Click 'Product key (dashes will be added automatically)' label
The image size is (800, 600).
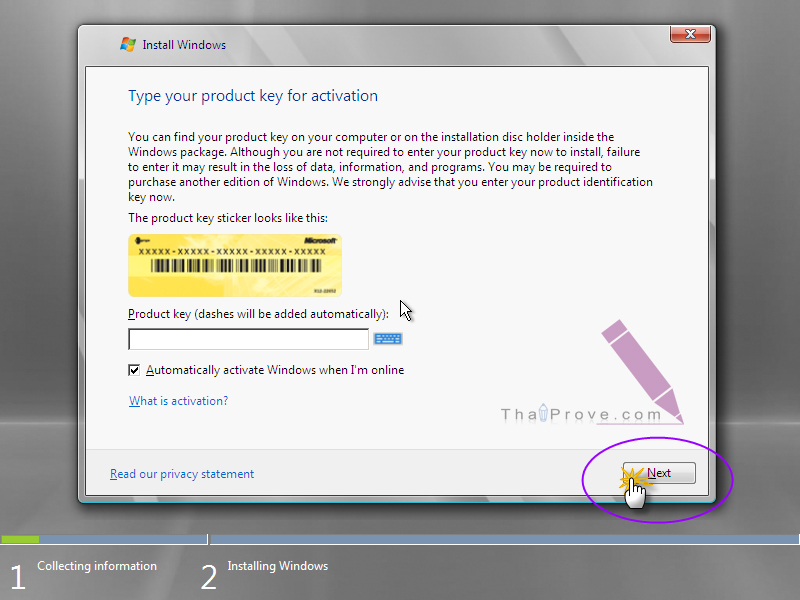(258, 314)
